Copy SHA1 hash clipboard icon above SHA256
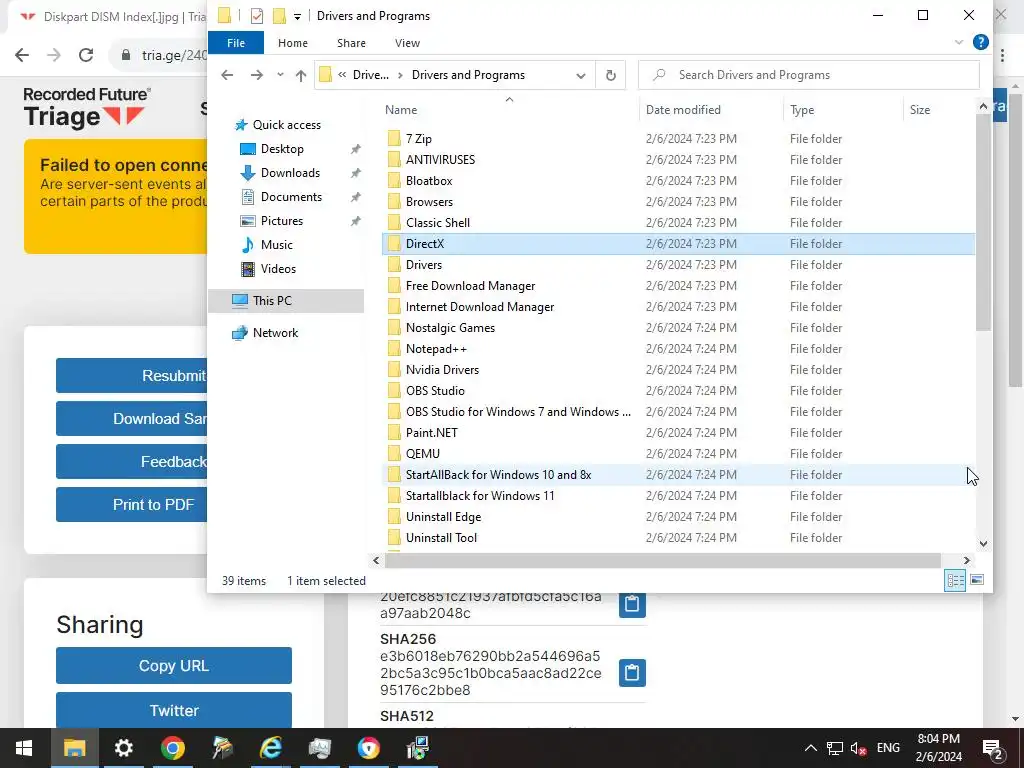Image resolution: width=1024 pixels, height=768 pixels. coord(632,604)
